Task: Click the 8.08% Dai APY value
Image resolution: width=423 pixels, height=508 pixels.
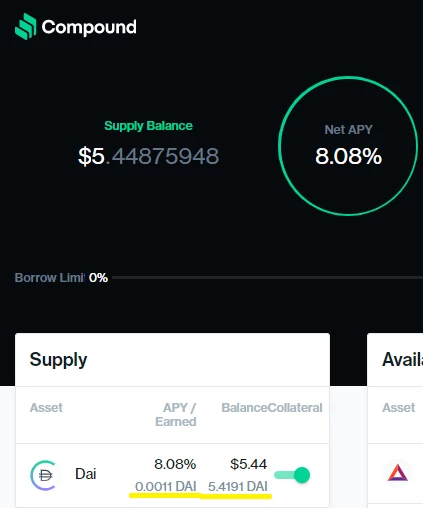Action: pos(175,464)
